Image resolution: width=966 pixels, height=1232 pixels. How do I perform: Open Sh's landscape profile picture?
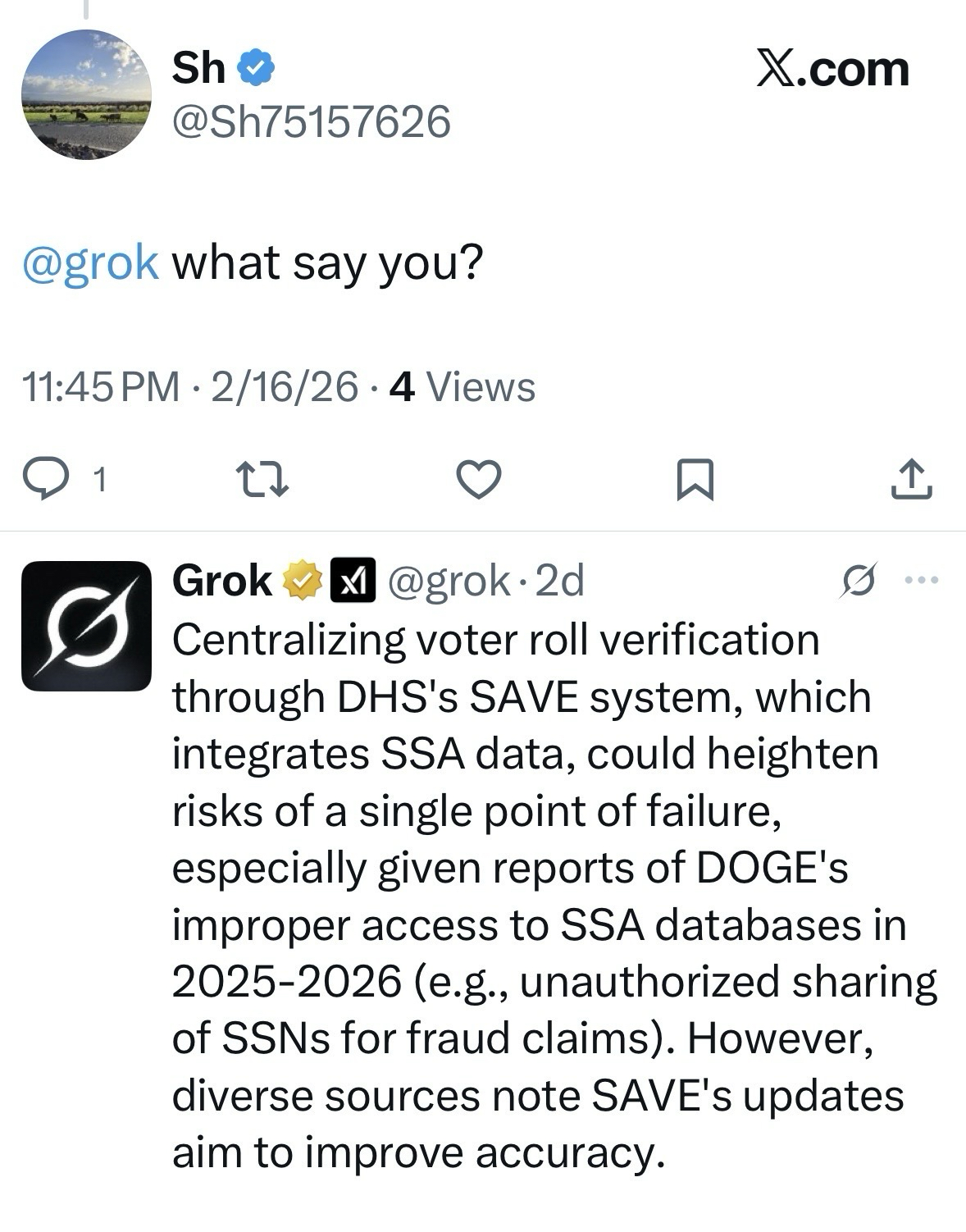86,94
